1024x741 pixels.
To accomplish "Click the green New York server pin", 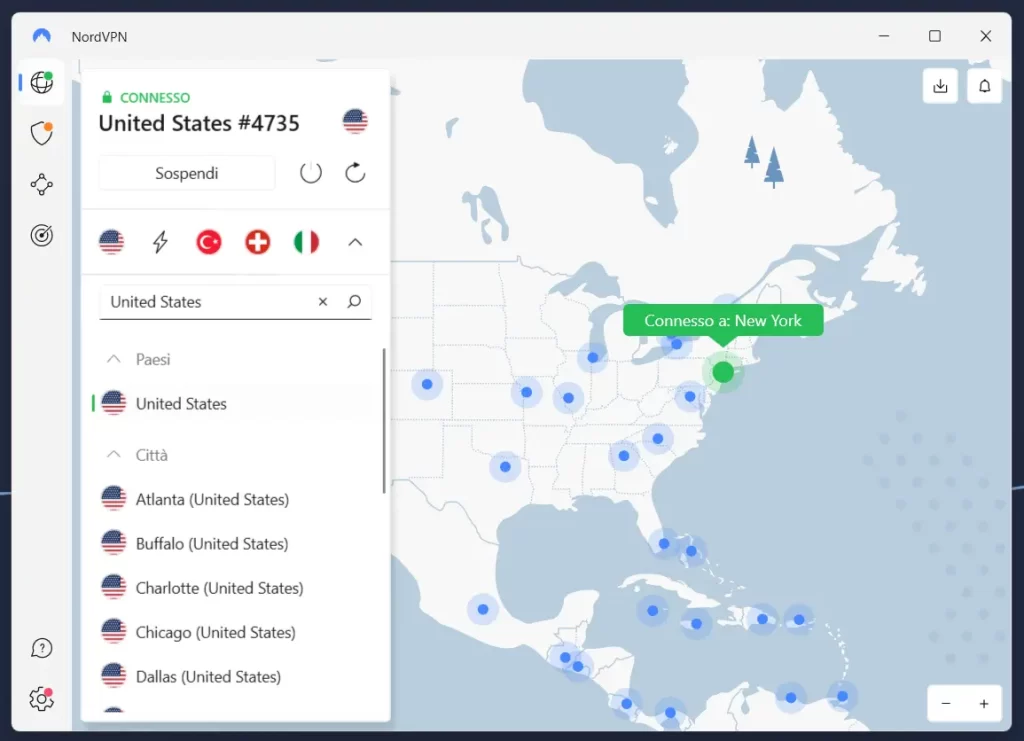I will click(723, 372).
